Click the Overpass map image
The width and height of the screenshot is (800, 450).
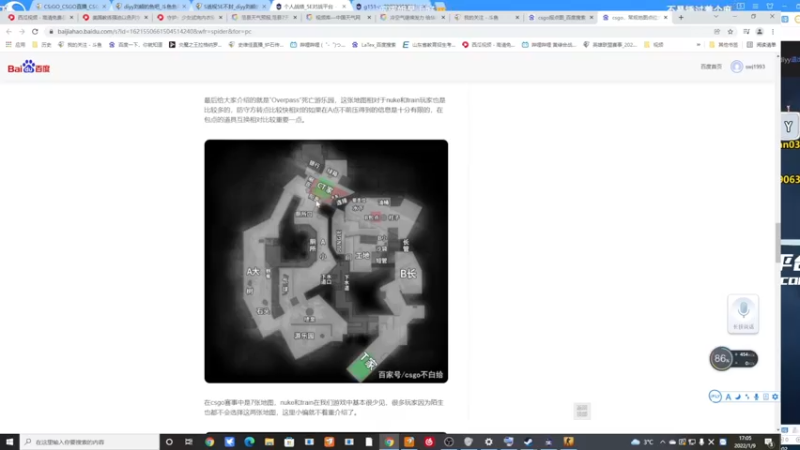pyautogui.click(x=326, y=261)
